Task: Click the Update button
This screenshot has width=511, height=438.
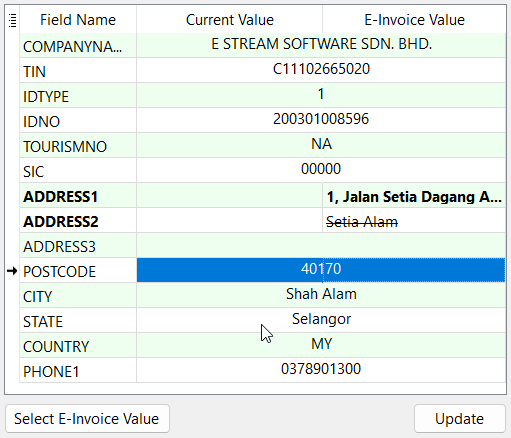Action: 460,419
